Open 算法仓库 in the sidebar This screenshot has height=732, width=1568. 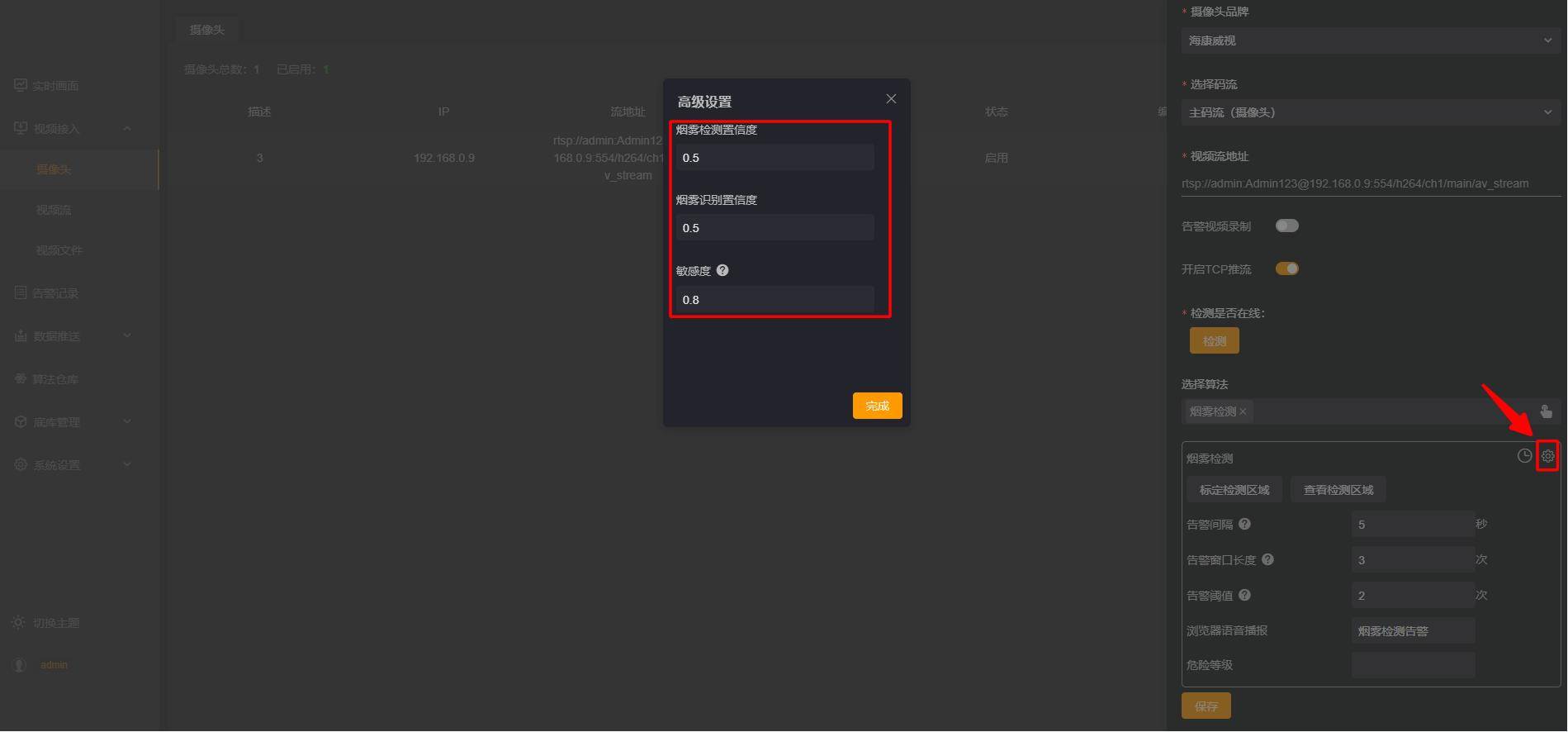point(54,379)
